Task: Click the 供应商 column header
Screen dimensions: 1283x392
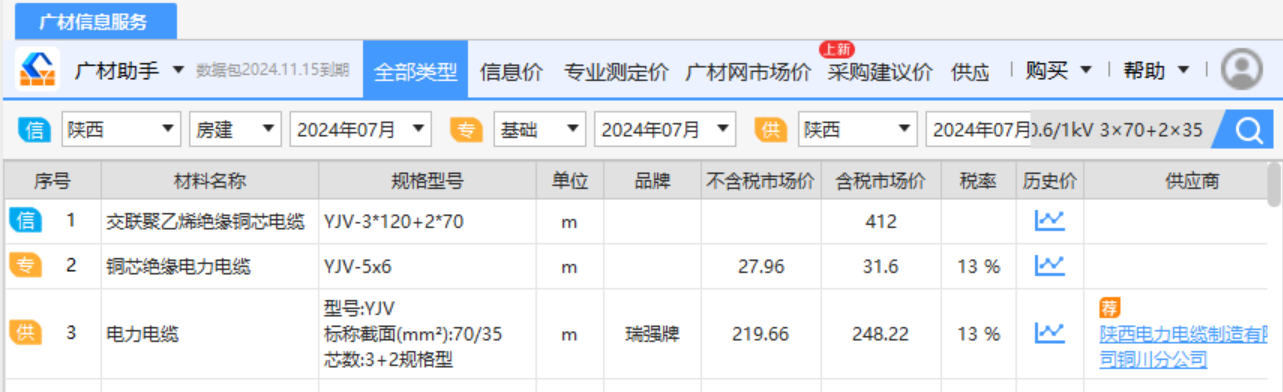Action: click(1176, 181)
